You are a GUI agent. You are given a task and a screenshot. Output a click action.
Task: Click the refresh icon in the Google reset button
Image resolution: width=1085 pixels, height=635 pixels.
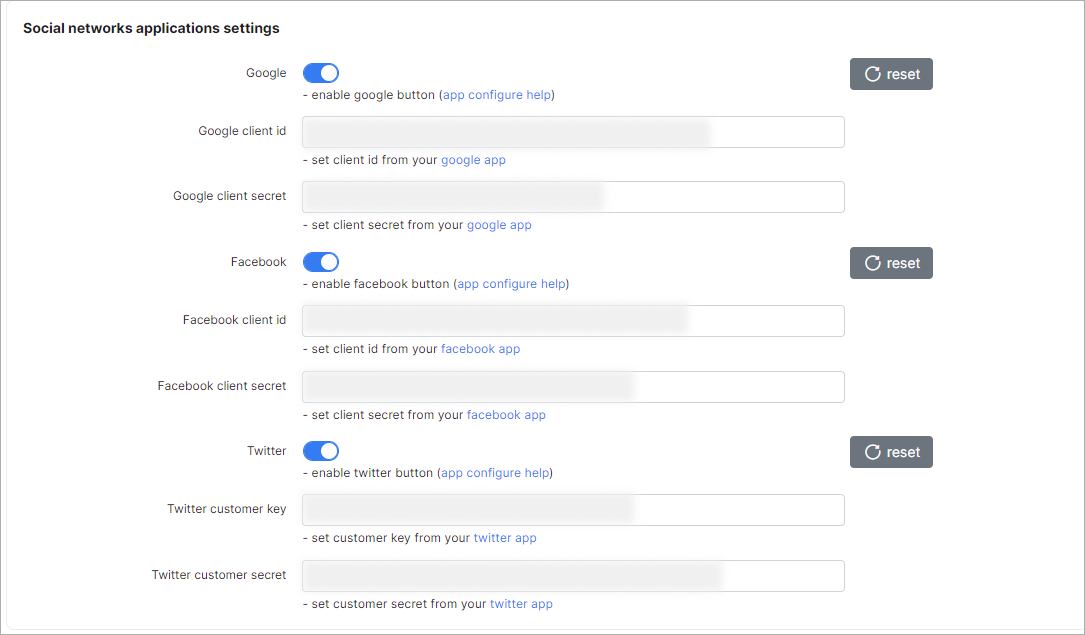coord(871,73)
